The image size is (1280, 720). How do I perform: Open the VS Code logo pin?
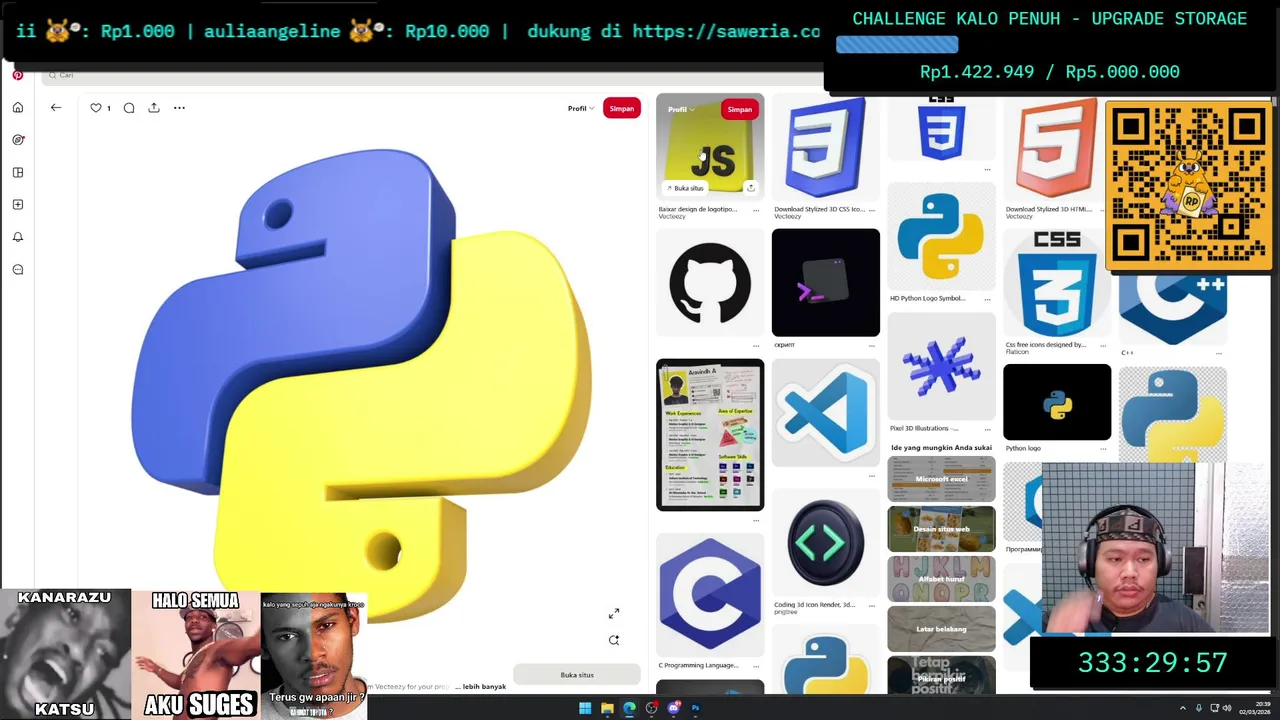[826, 412]
